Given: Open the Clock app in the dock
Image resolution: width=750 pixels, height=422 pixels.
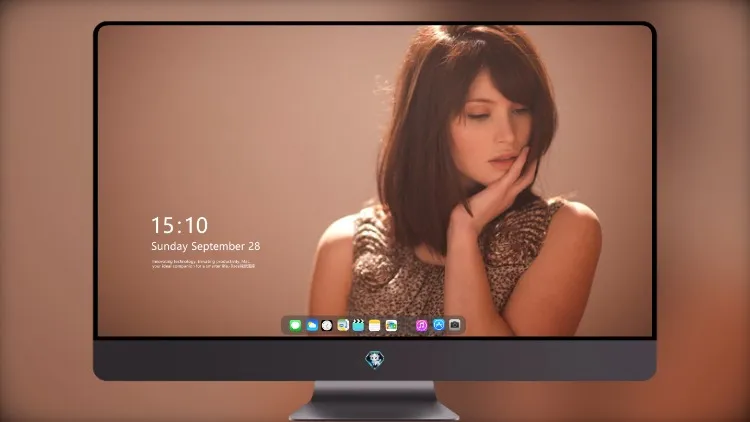Looking at the screenshot, I should tap(327, 326).
